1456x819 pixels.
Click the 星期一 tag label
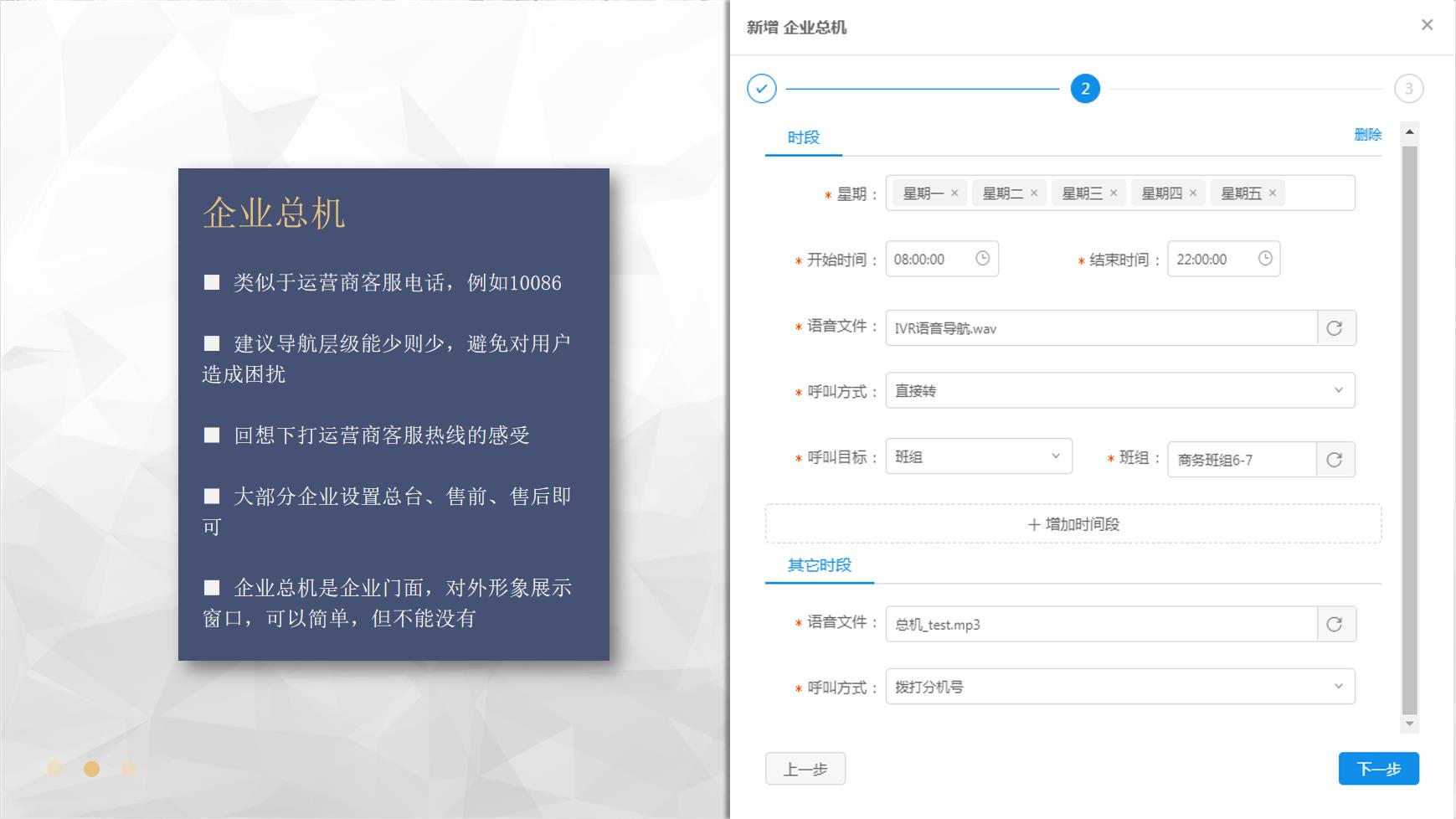point(923,193)
